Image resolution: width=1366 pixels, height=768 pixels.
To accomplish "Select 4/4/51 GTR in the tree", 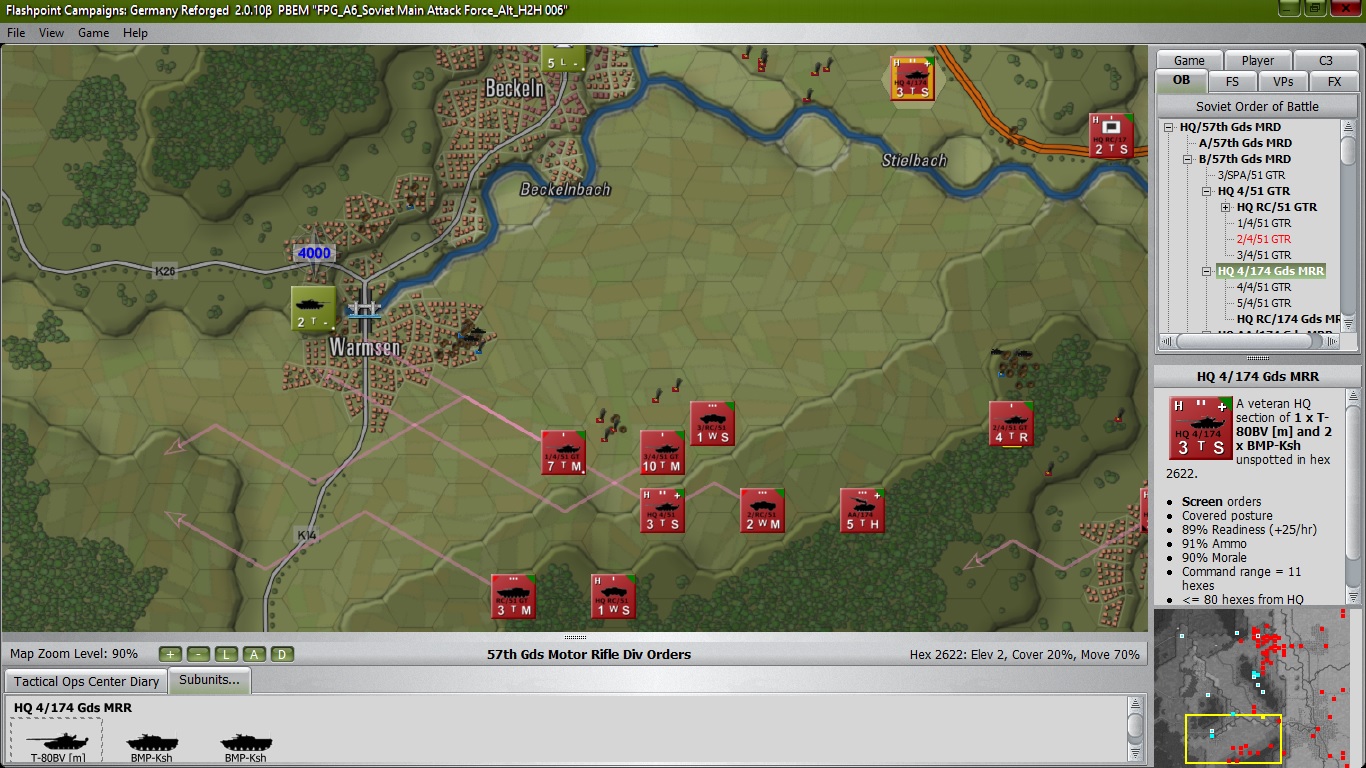I will coord(1264,287).
